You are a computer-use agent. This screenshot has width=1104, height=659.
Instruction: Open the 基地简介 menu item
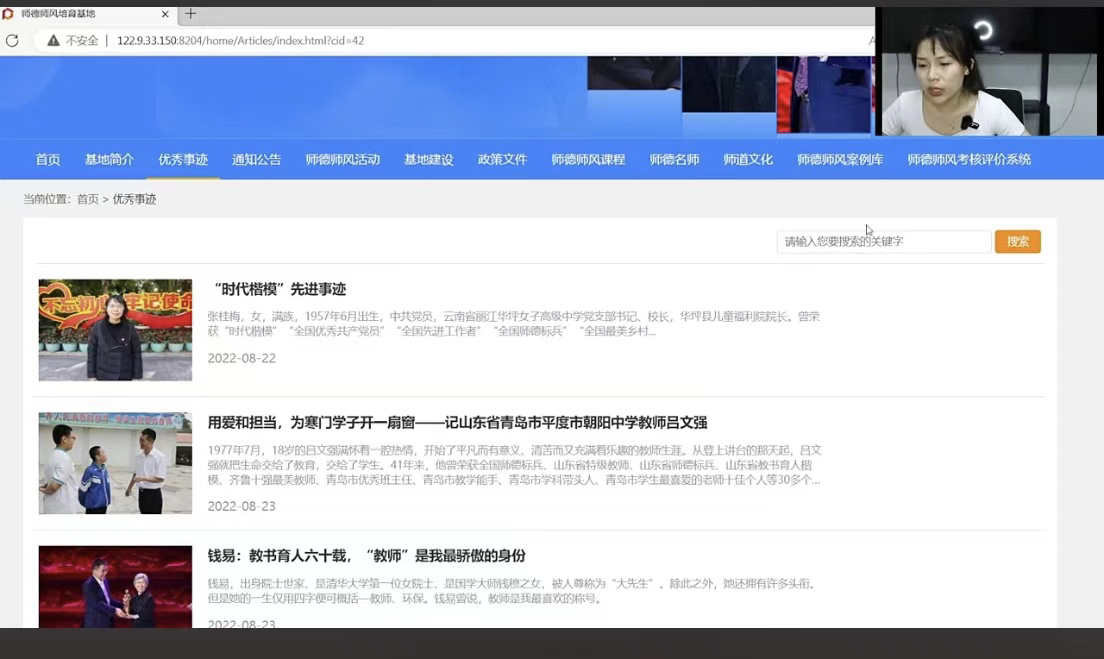(x=109, y=160)
